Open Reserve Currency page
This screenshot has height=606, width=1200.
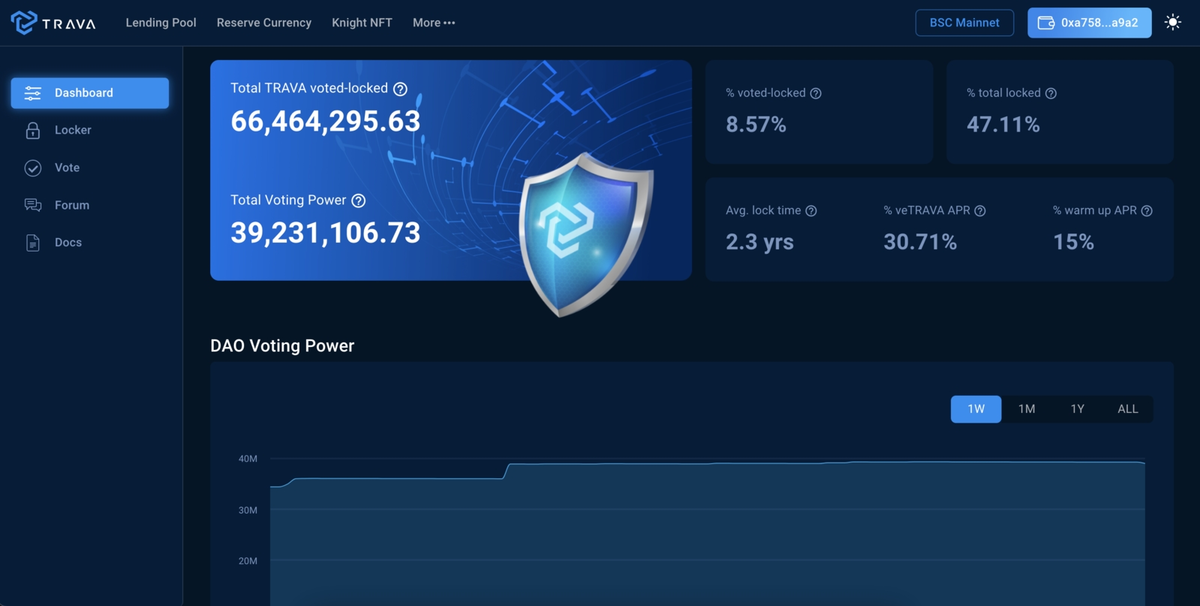click(264, 22)
